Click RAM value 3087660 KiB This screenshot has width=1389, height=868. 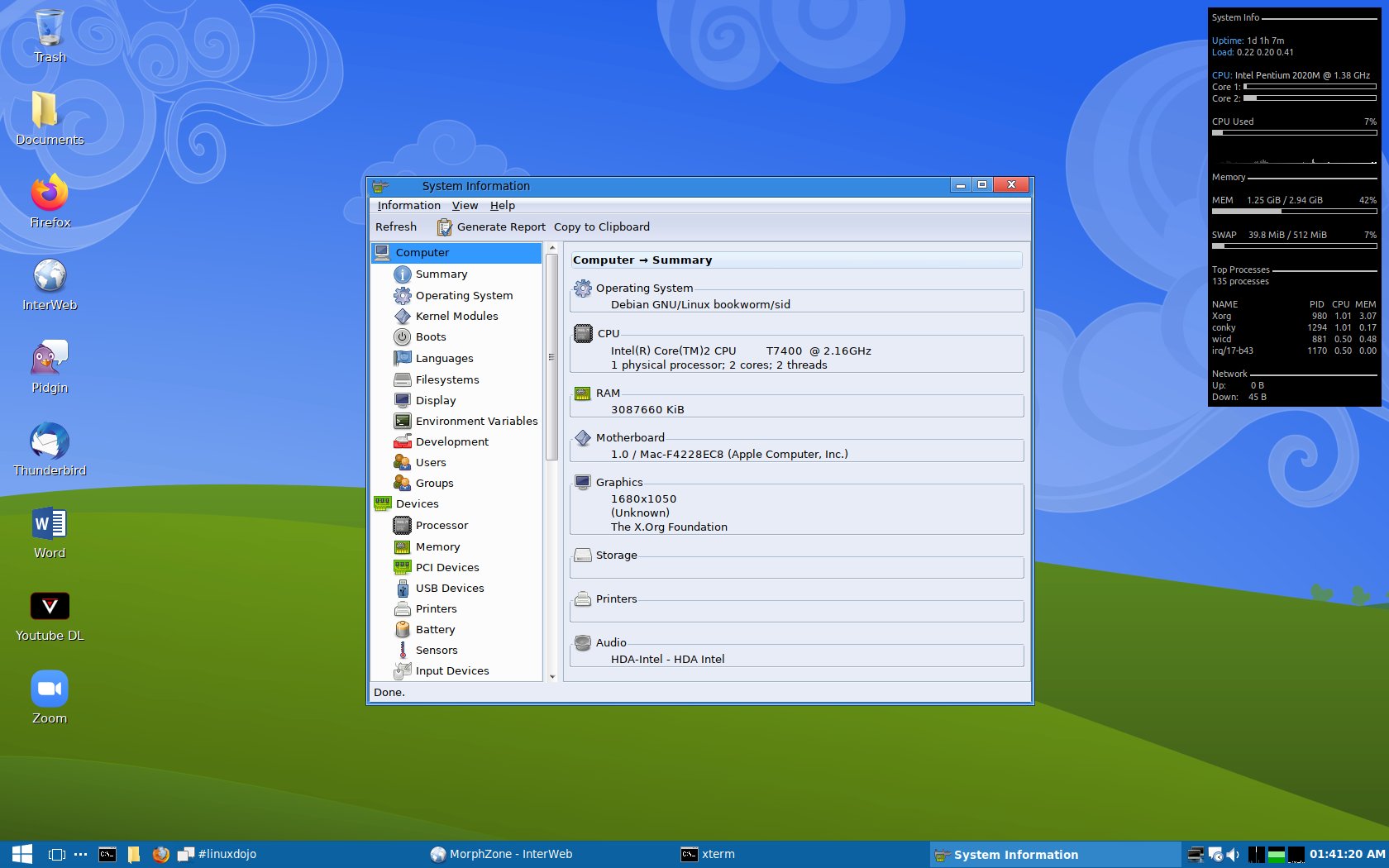click(x=647, y=410)
